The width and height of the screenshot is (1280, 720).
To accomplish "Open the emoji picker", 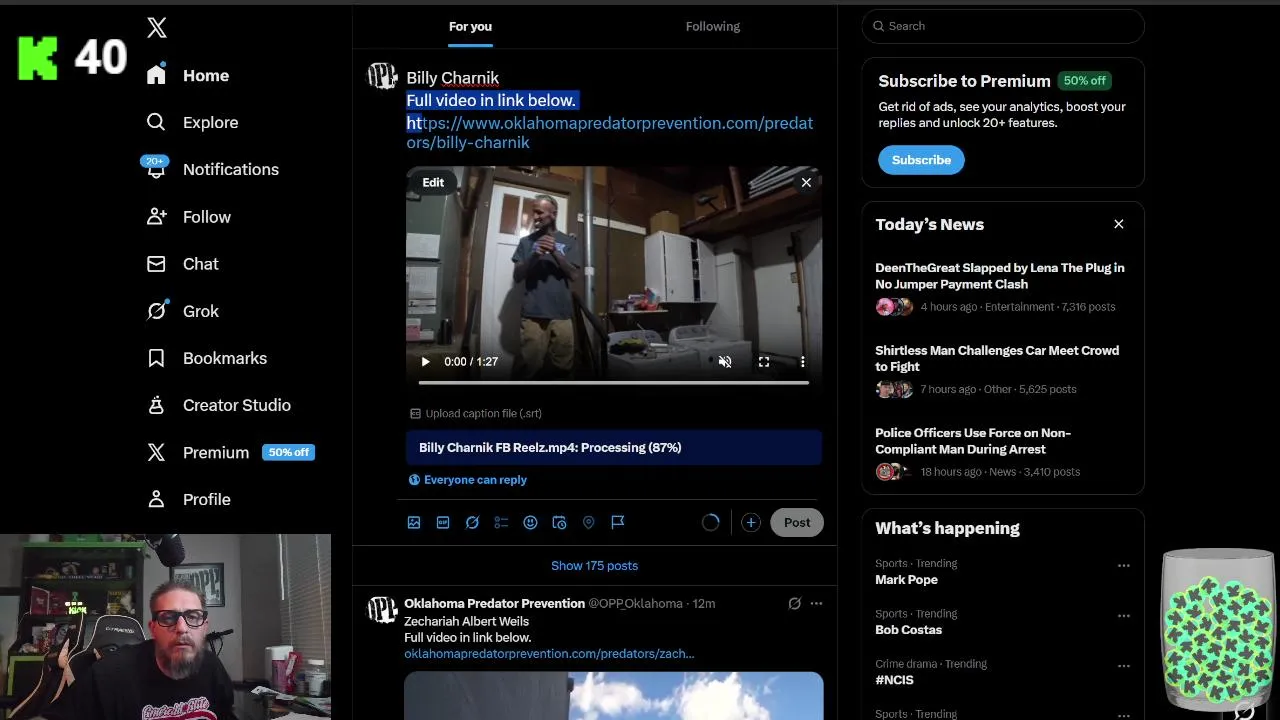I will (x=530, y=522).
